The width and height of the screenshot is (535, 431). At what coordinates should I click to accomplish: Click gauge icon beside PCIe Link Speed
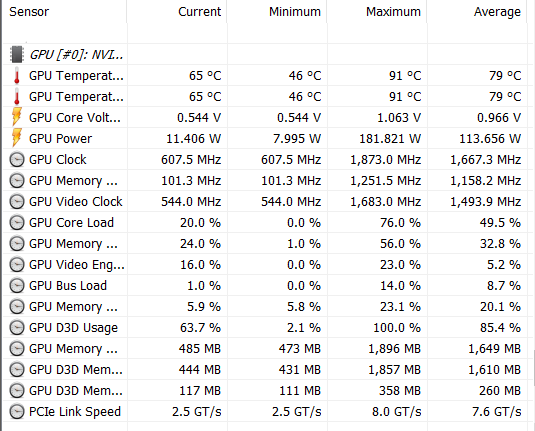pos(17,412)
